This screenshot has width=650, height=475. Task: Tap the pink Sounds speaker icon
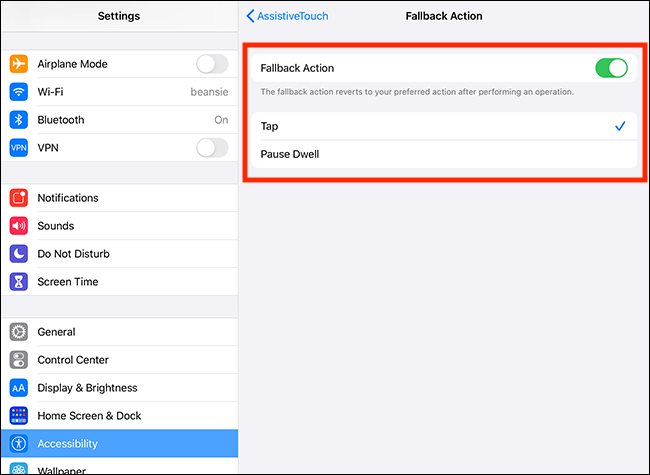(19, 226)
